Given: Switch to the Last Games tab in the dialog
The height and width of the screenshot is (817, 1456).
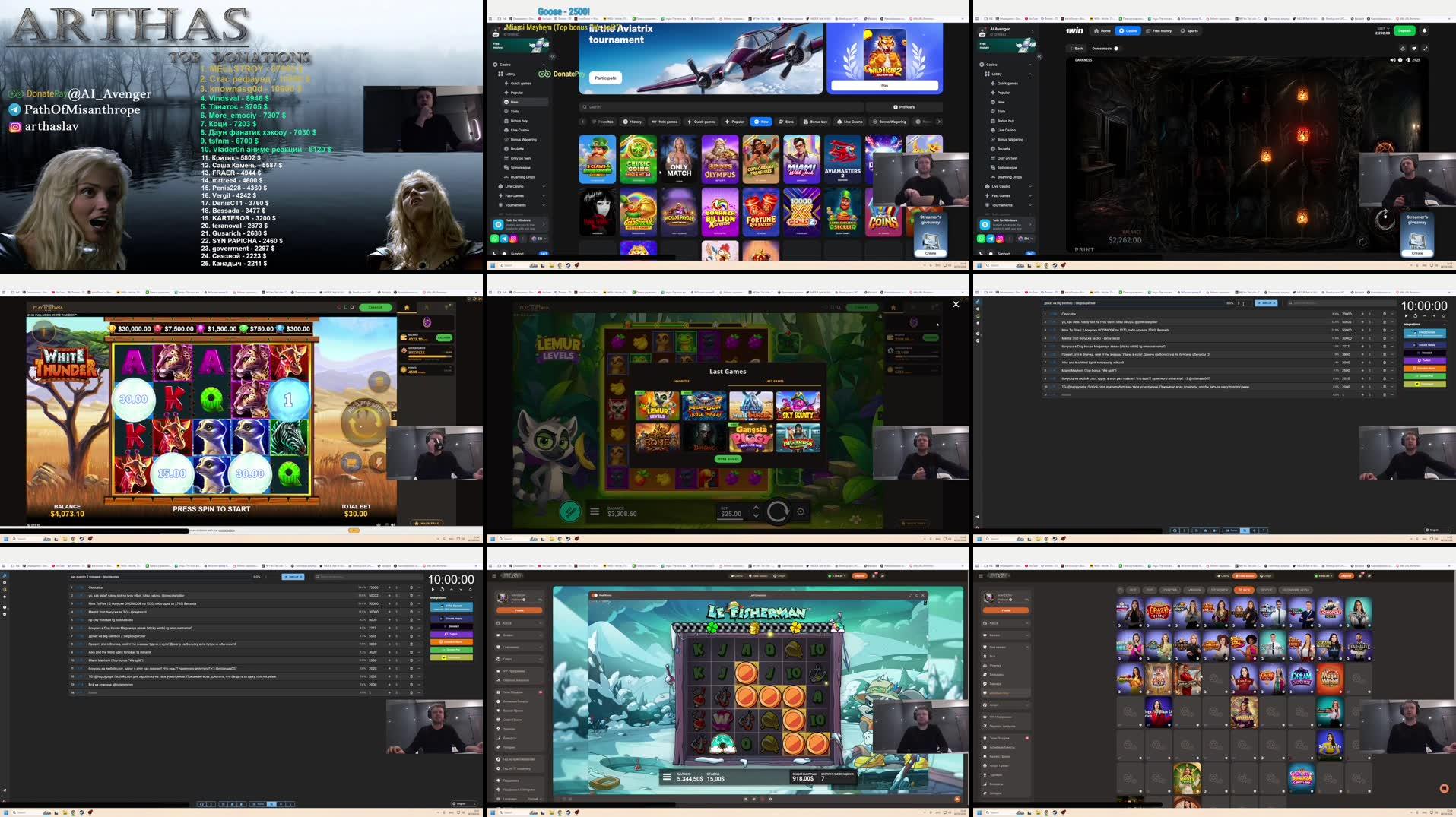Looking at the screenshot, I should (775, 381).
